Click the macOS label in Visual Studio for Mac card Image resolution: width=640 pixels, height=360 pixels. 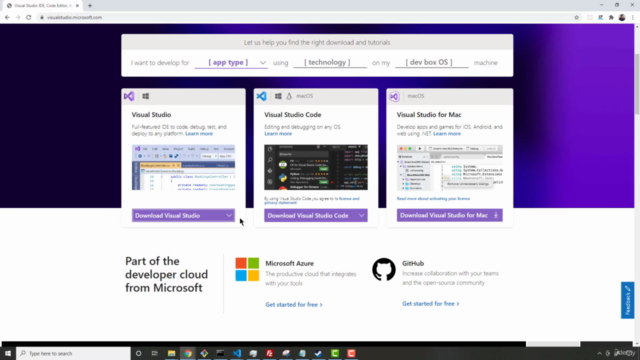(416, 96)
